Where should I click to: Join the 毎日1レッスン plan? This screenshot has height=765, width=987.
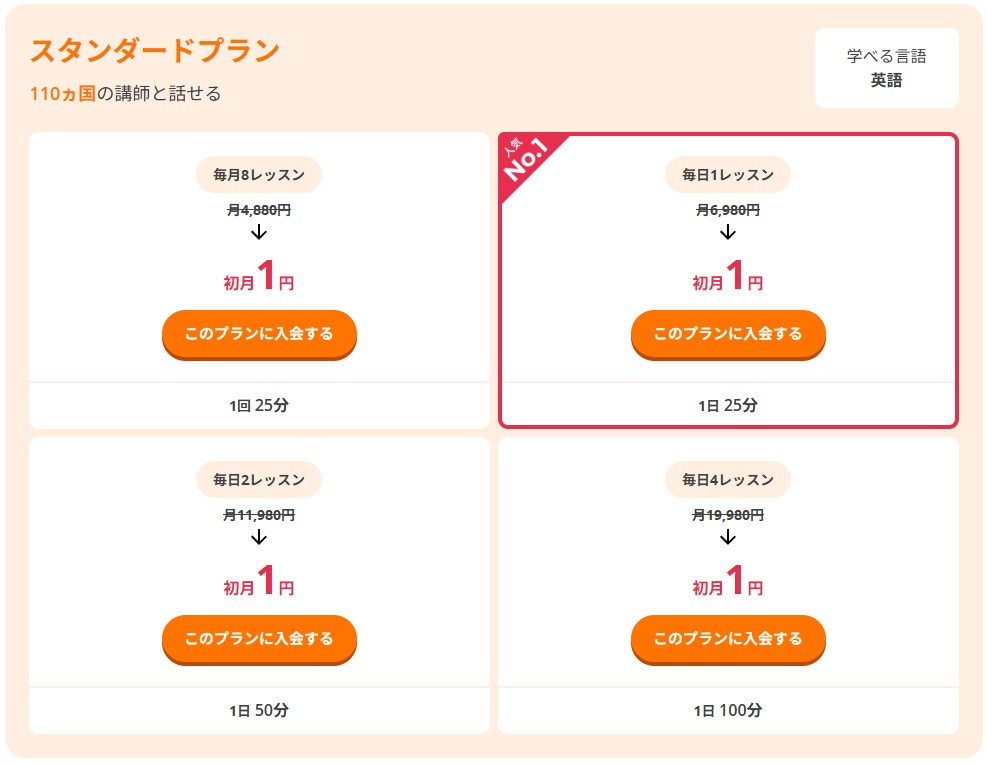[x=728, y=333]
